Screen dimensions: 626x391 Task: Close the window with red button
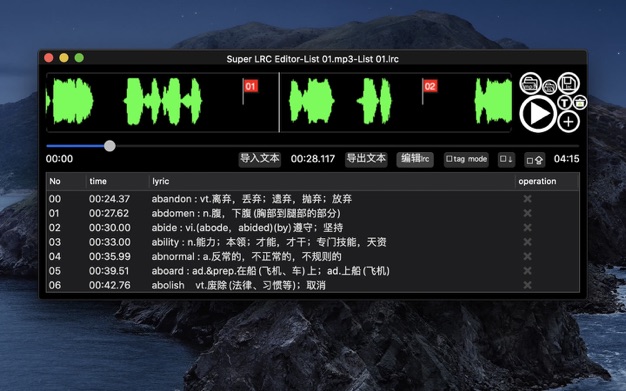[49, 58]
